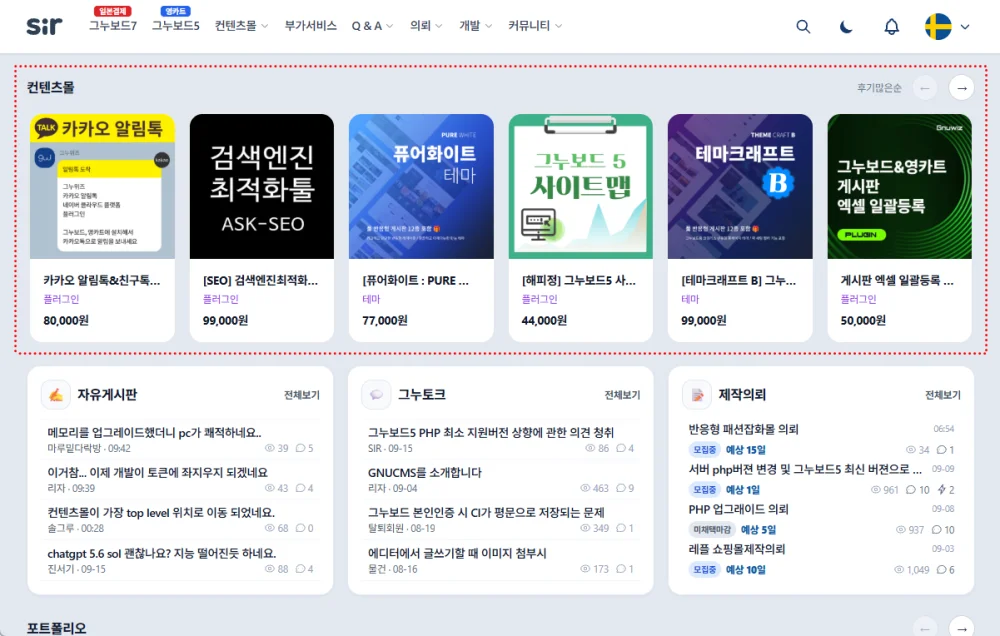Open request 반응형 패션잡화몰 의뢰
Image resolution: width=1000 pixels, height=636 pixels.
click(x=744, y=429)
